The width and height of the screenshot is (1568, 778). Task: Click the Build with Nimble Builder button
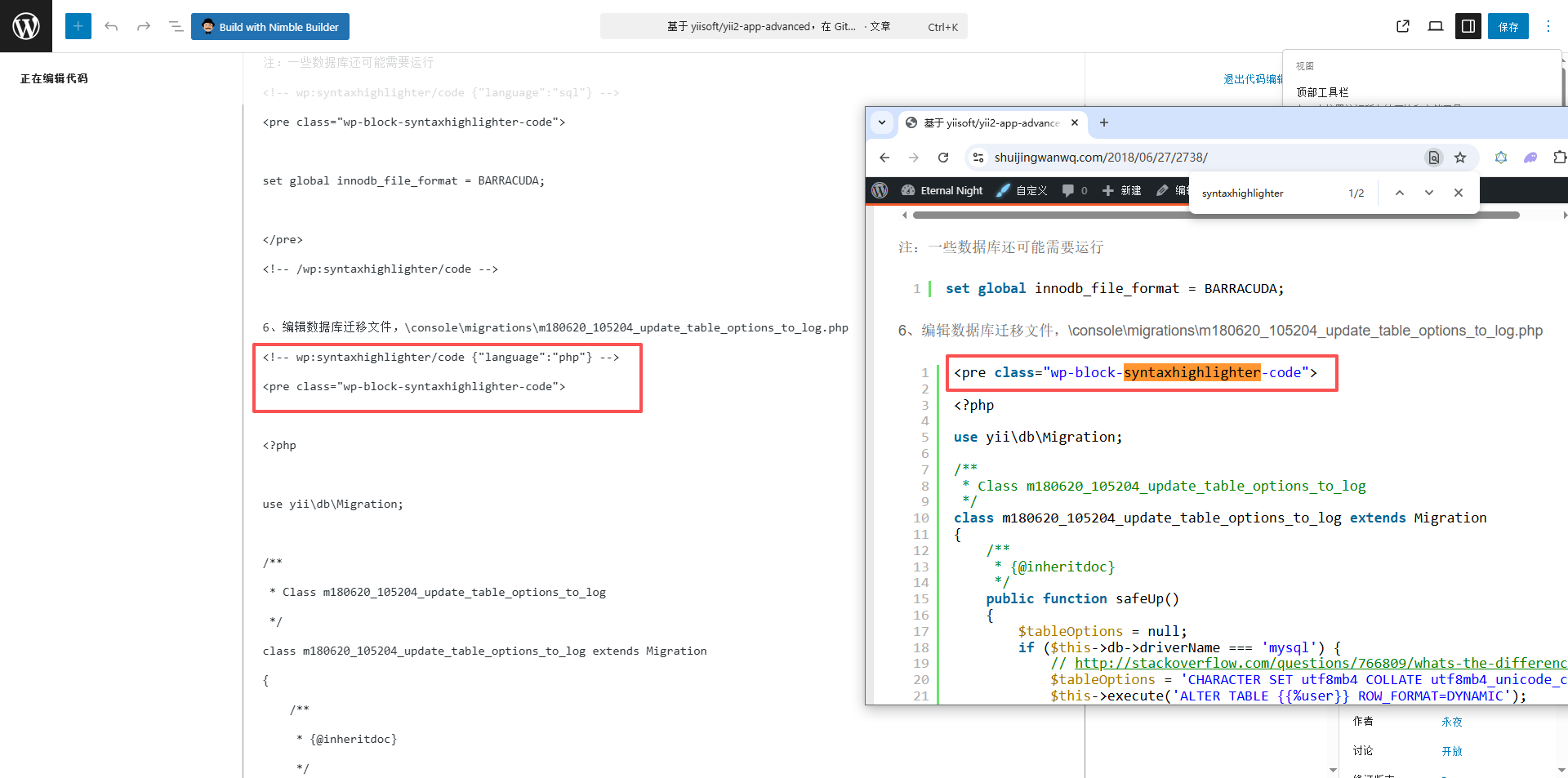(270, 26)
